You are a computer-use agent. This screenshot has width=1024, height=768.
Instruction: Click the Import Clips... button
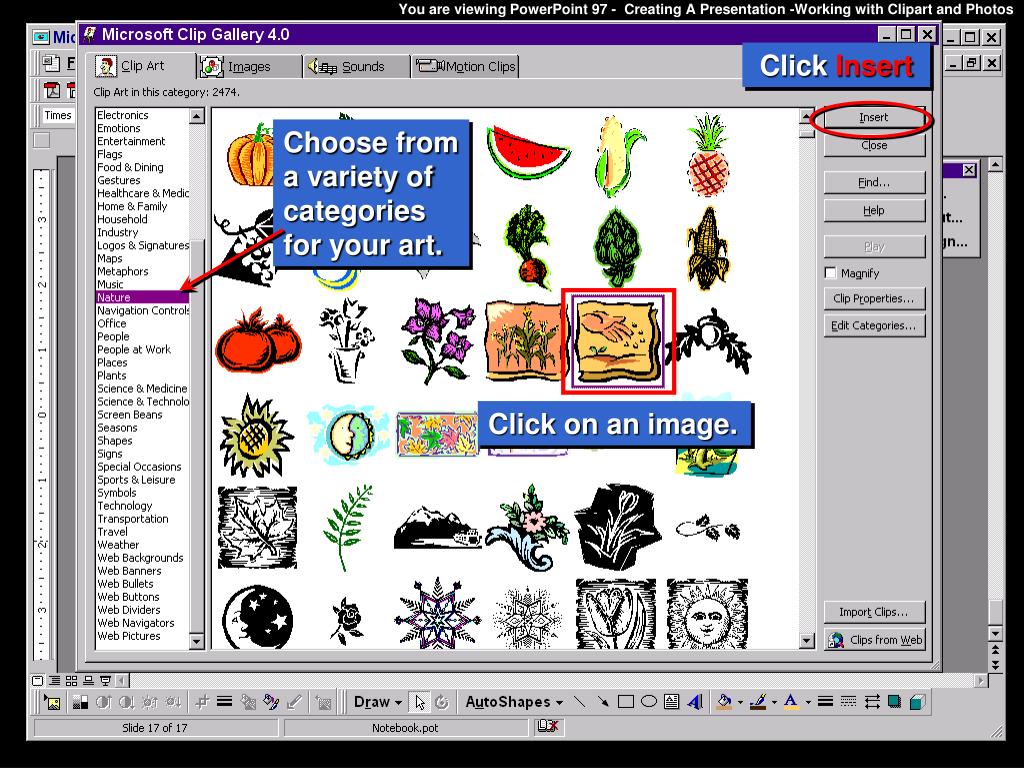[x=874, y=613]
